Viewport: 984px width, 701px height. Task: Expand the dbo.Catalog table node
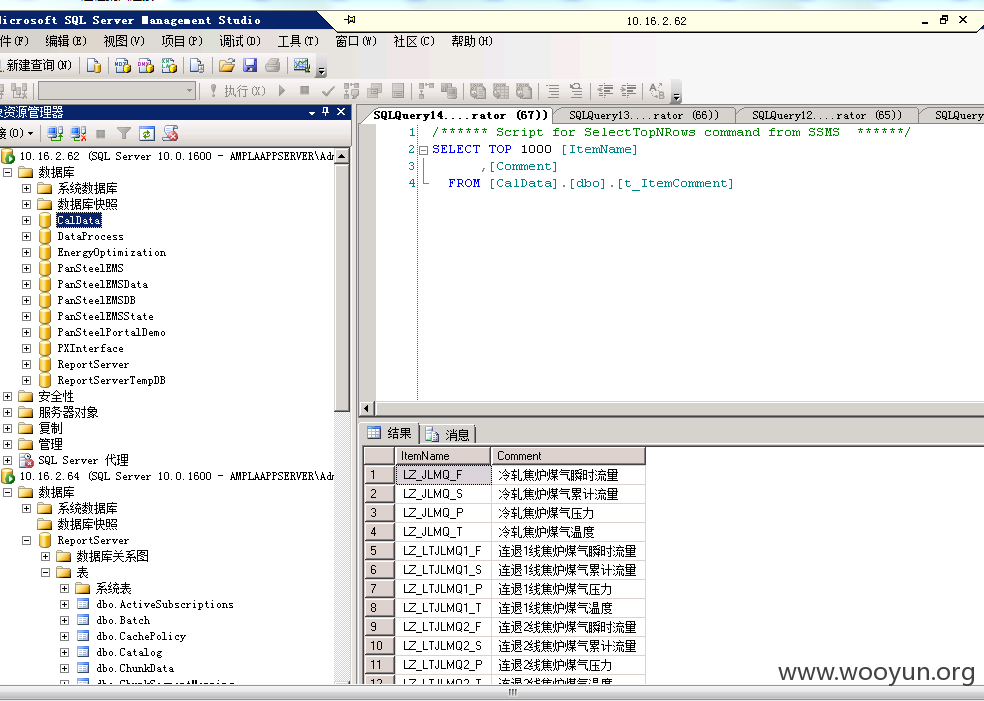[64, 652]
